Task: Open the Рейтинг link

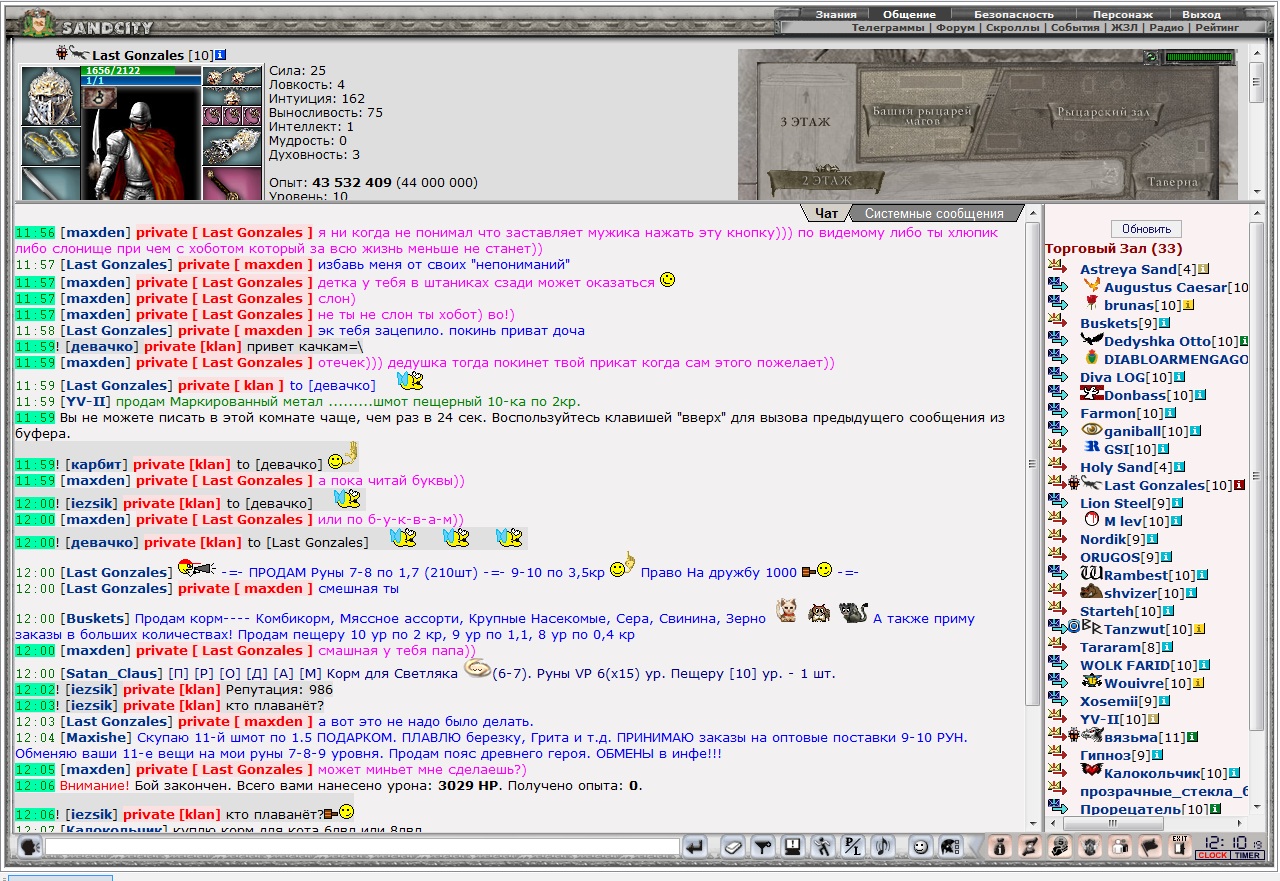Action: [1217, 28]
